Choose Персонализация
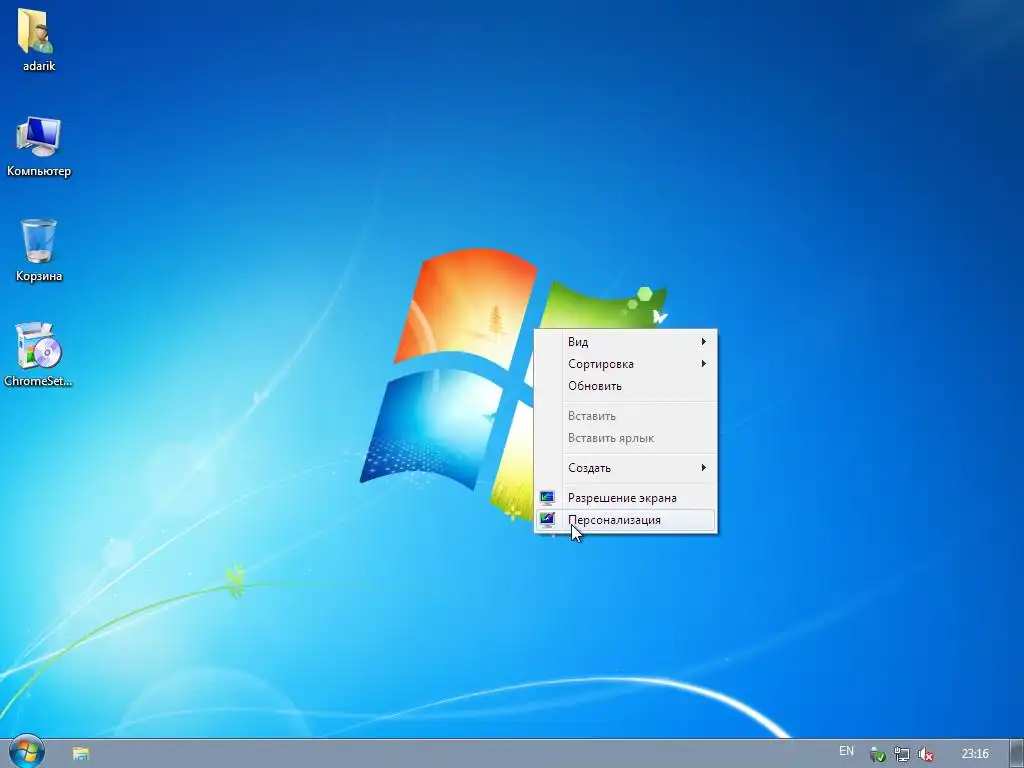The height and width of the screenshot is (768, 1024). (626, 520)
